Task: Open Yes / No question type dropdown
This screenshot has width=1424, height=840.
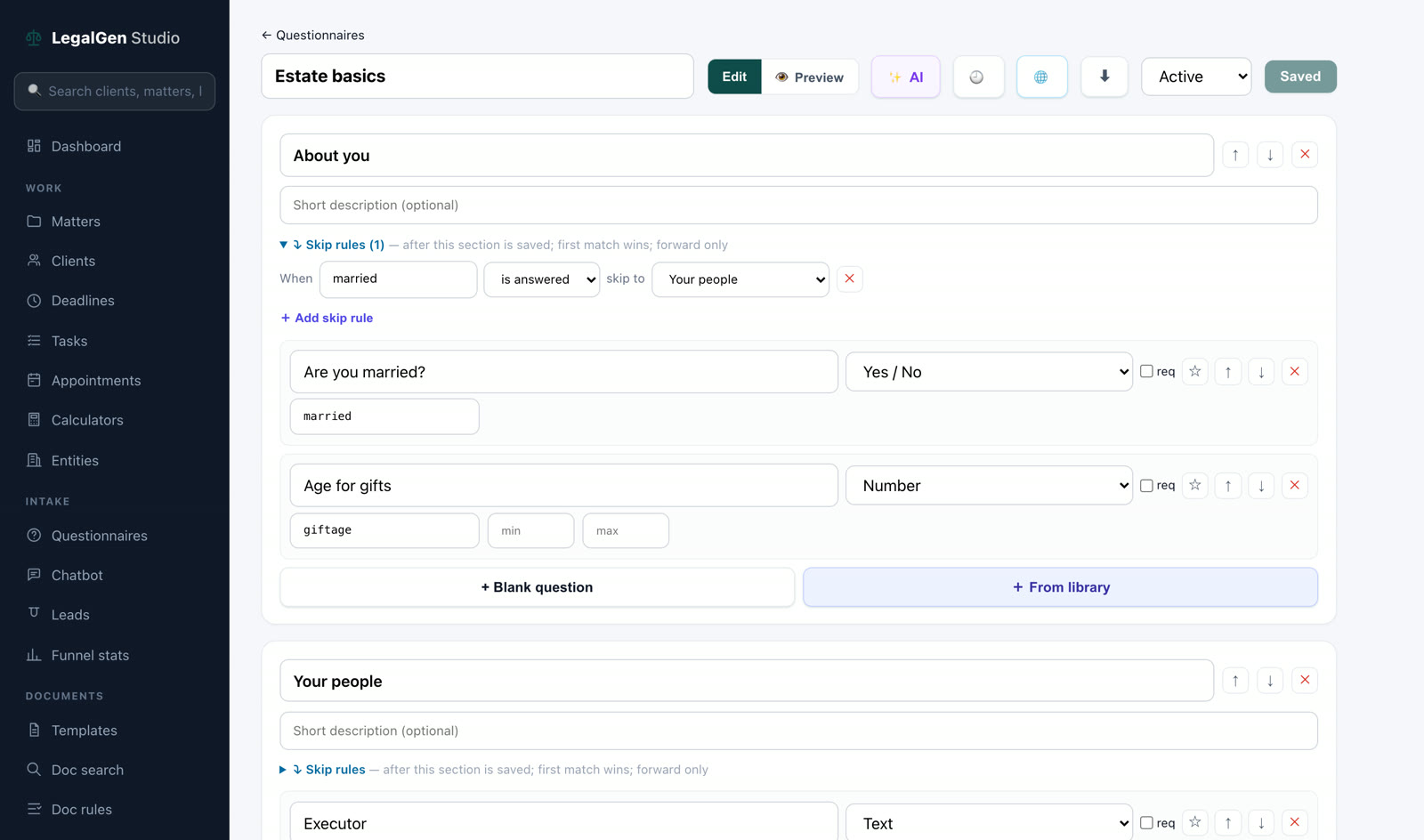Action: point(989,372)
